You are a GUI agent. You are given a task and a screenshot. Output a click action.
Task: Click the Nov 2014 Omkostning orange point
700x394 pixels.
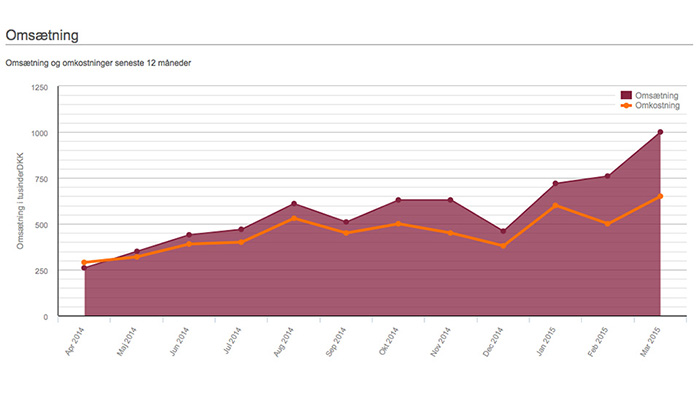coord(450,232)
